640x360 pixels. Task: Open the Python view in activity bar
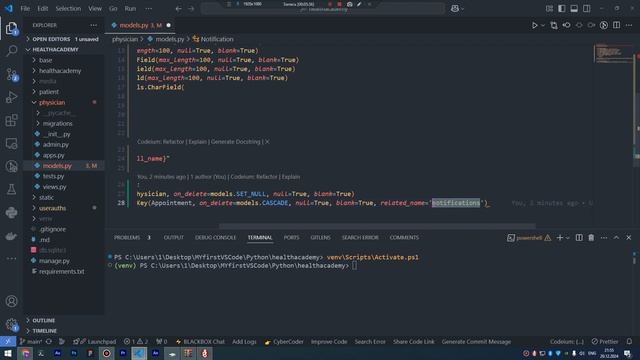coord(11,212)
